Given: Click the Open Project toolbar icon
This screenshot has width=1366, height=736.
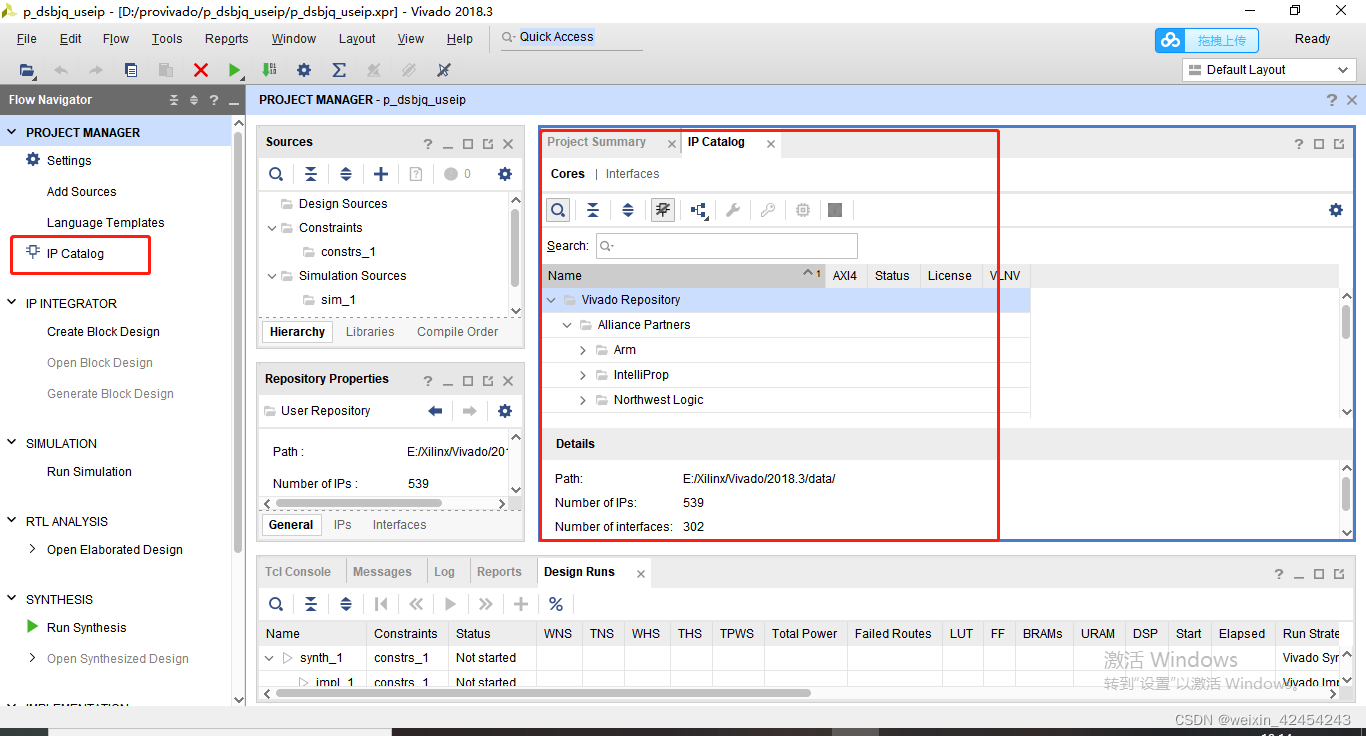Looking at the screenshot, I should (x=27, y=70).
